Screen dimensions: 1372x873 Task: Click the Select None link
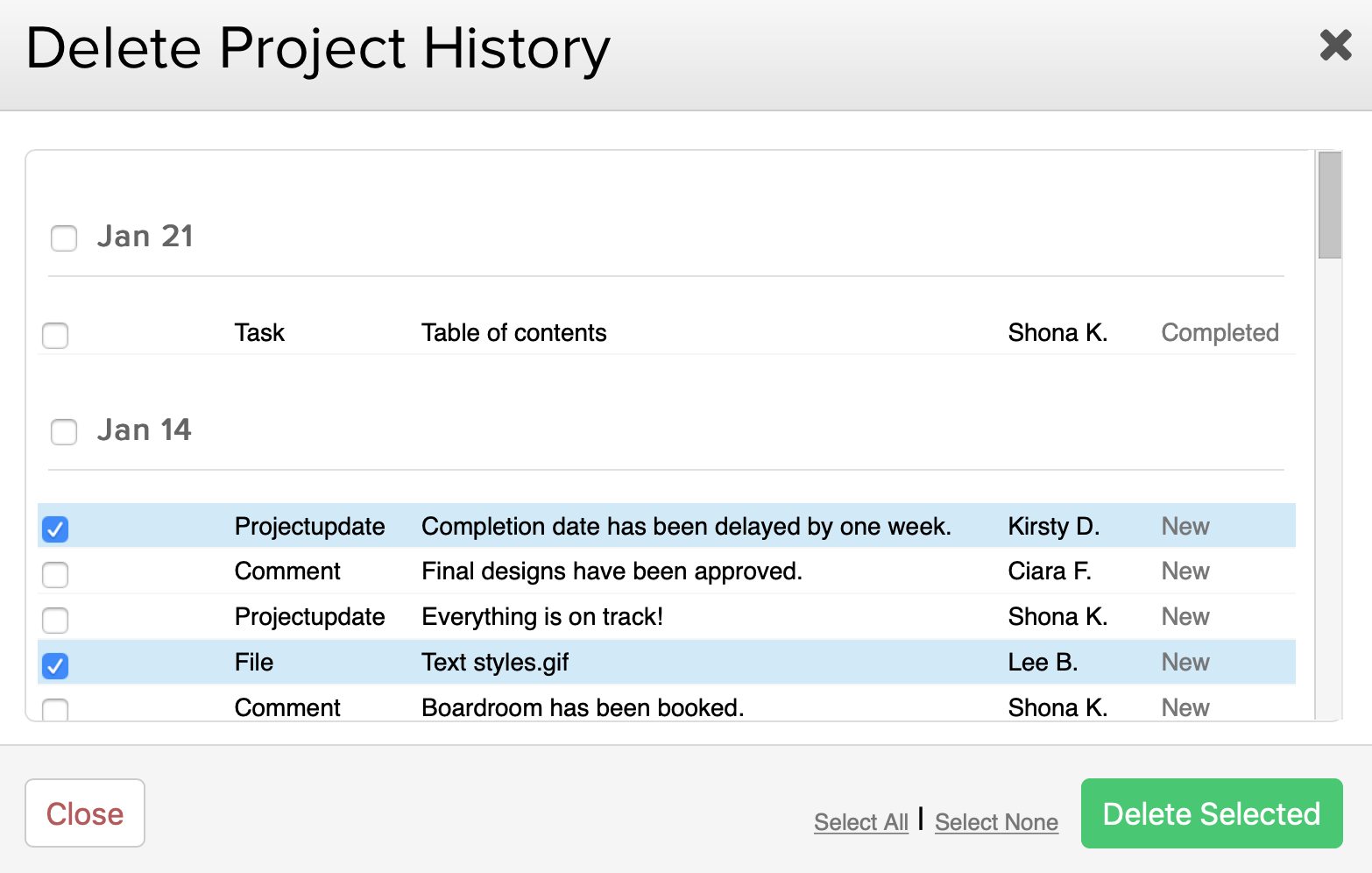996,822
